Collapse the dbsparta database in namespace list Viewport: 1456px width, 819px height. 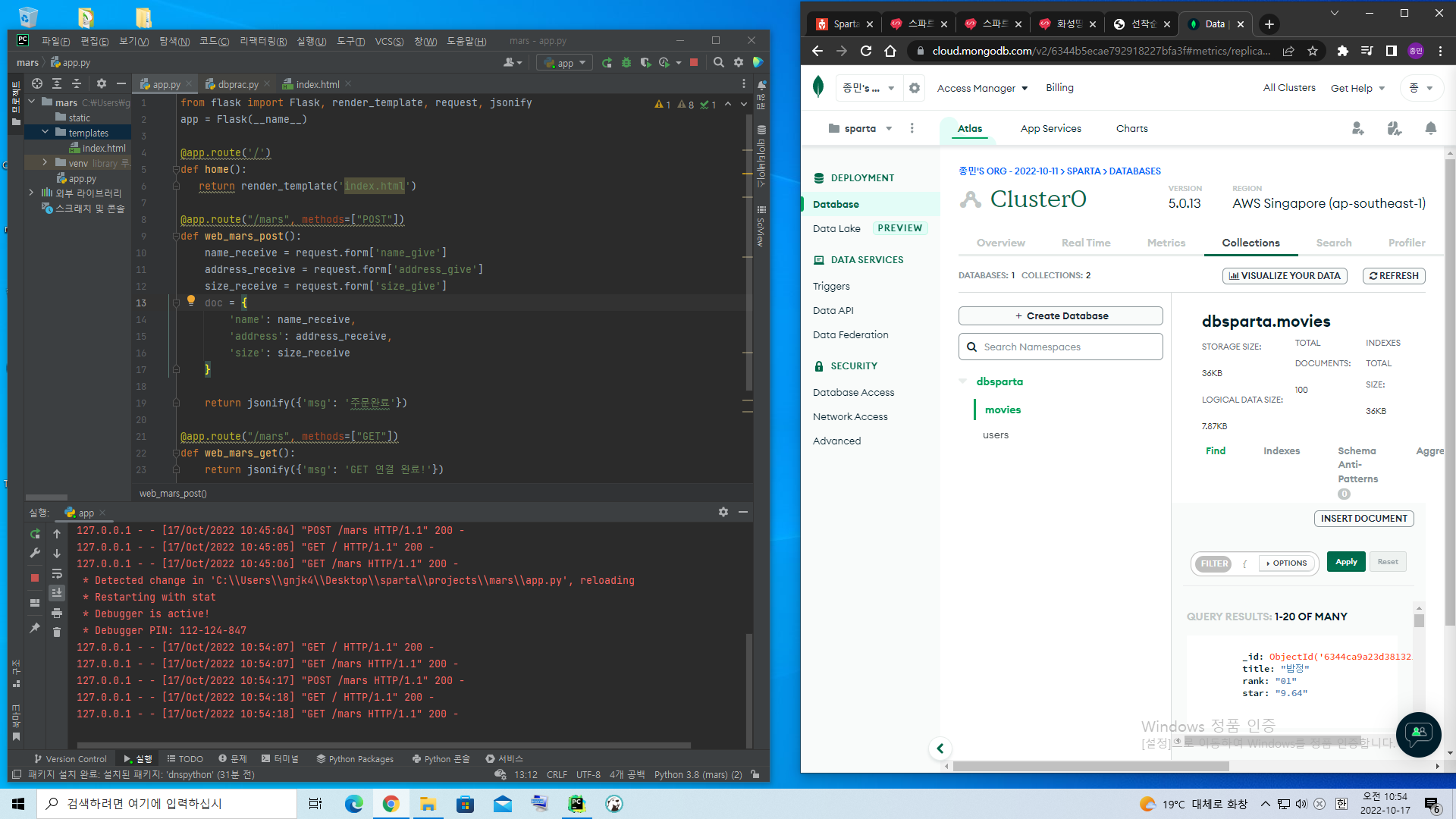click(x=963, y=381)
